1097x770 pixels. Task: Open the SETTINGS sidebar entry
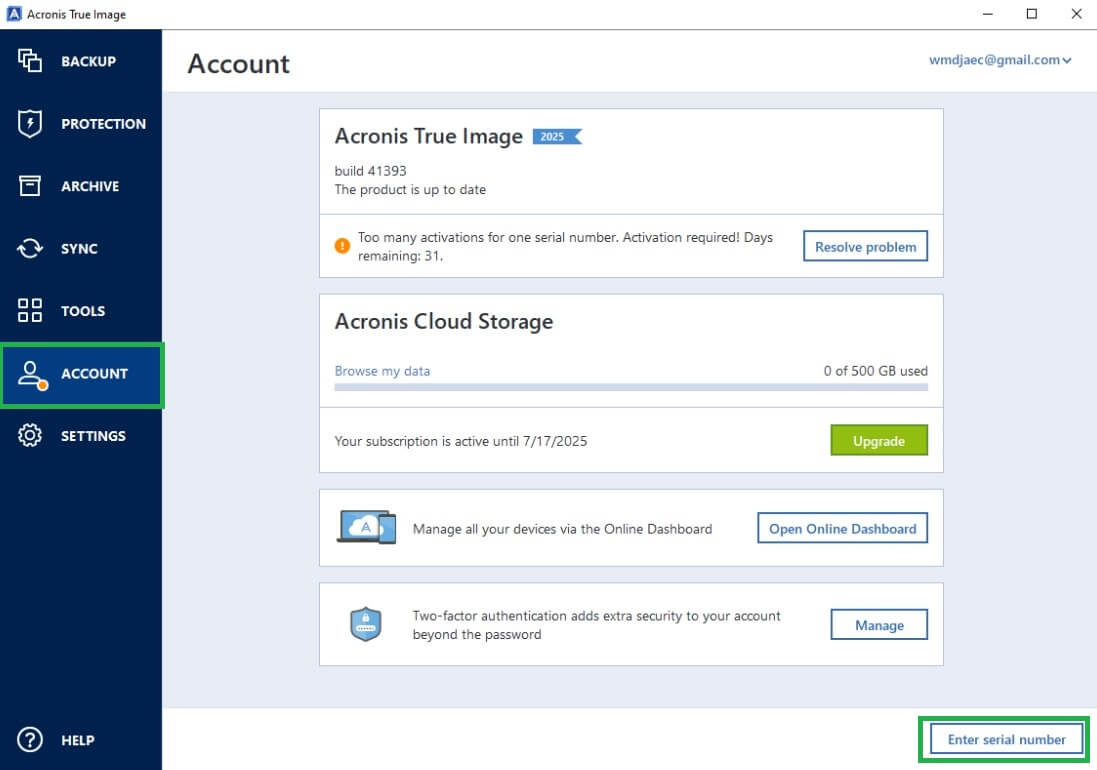click(x=93, y=436)
